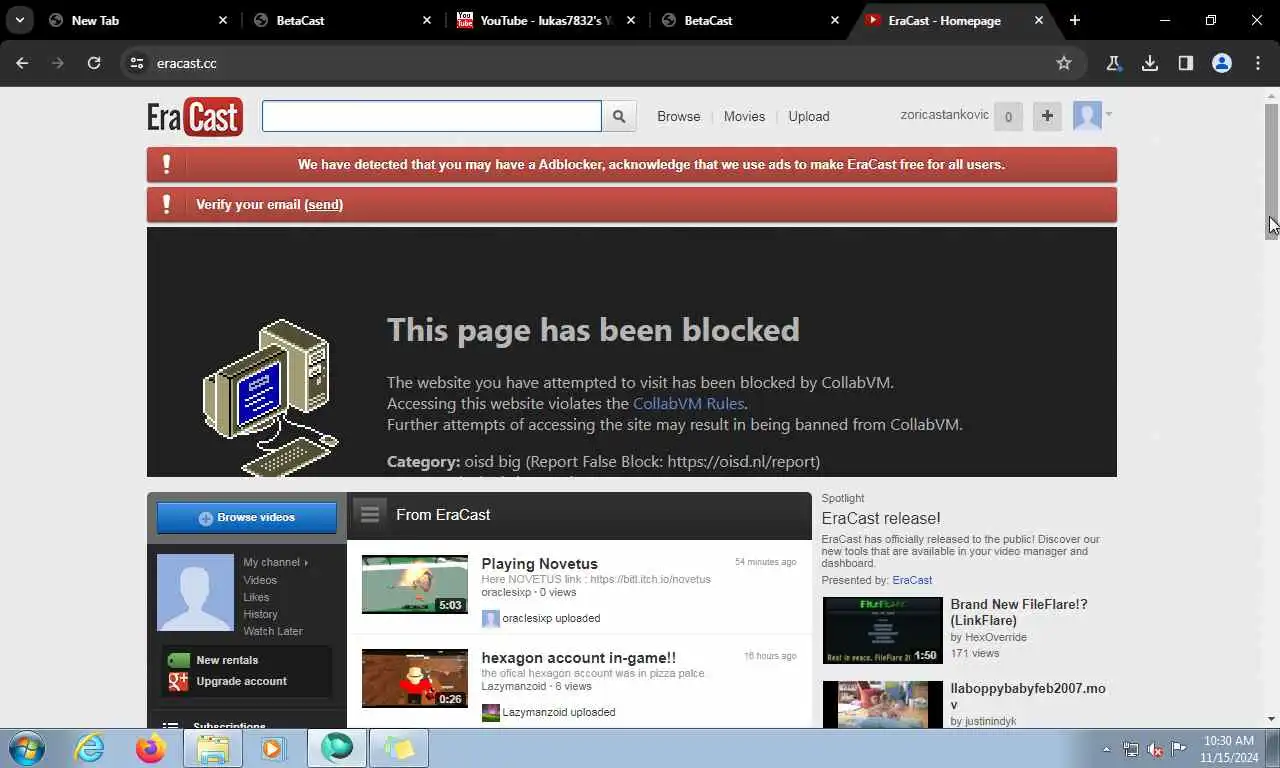Image resolution: width=1280 pixels, height=768 pixels.
Task: Open Chrome downloads icon
Action: click(x=1150, y=63)
